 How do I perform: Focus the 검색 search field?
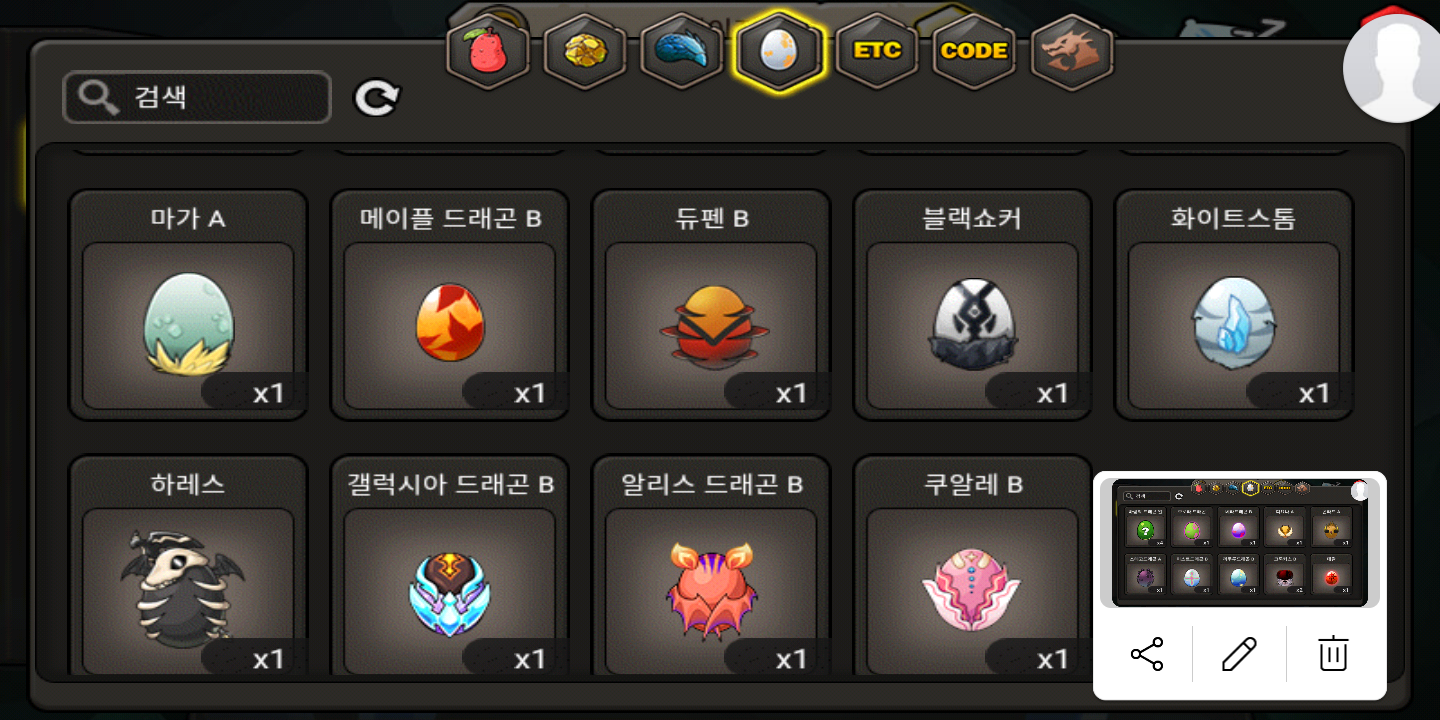[197, 97]
